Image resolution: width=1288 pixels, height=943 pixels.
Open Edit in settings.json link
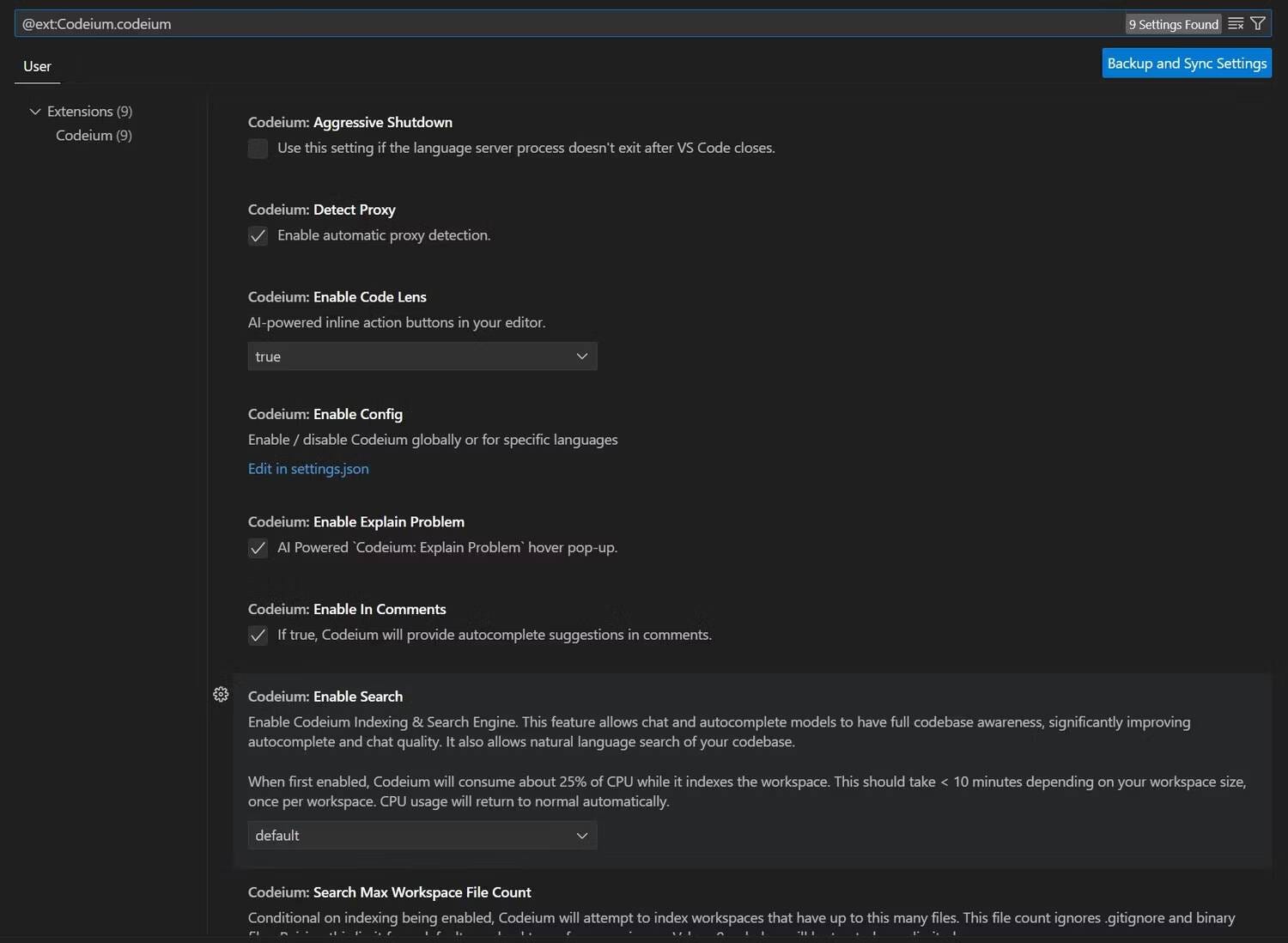(308, 469)
